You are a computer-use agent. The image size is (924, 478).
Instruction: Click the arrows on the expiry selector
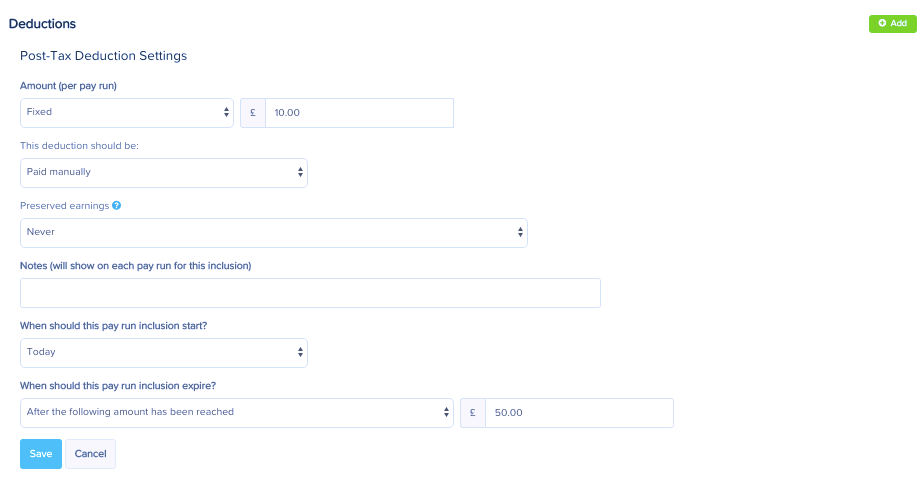pyautogui.click(x=446, y=412)
